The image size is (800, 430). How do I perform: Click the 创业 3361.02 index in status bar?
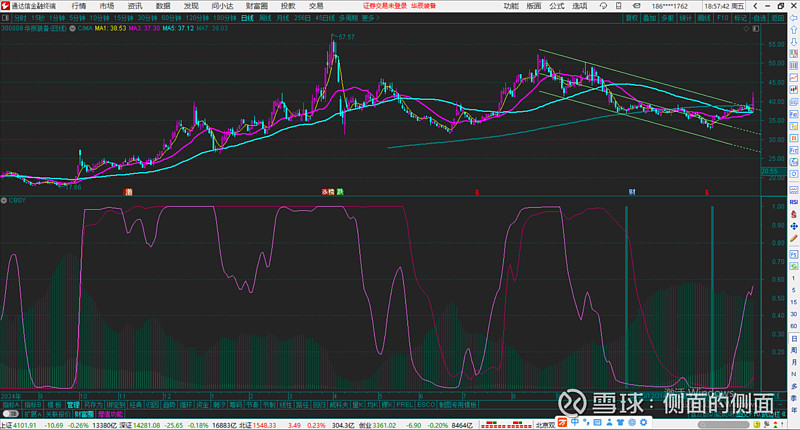click(x=378, y=425)
